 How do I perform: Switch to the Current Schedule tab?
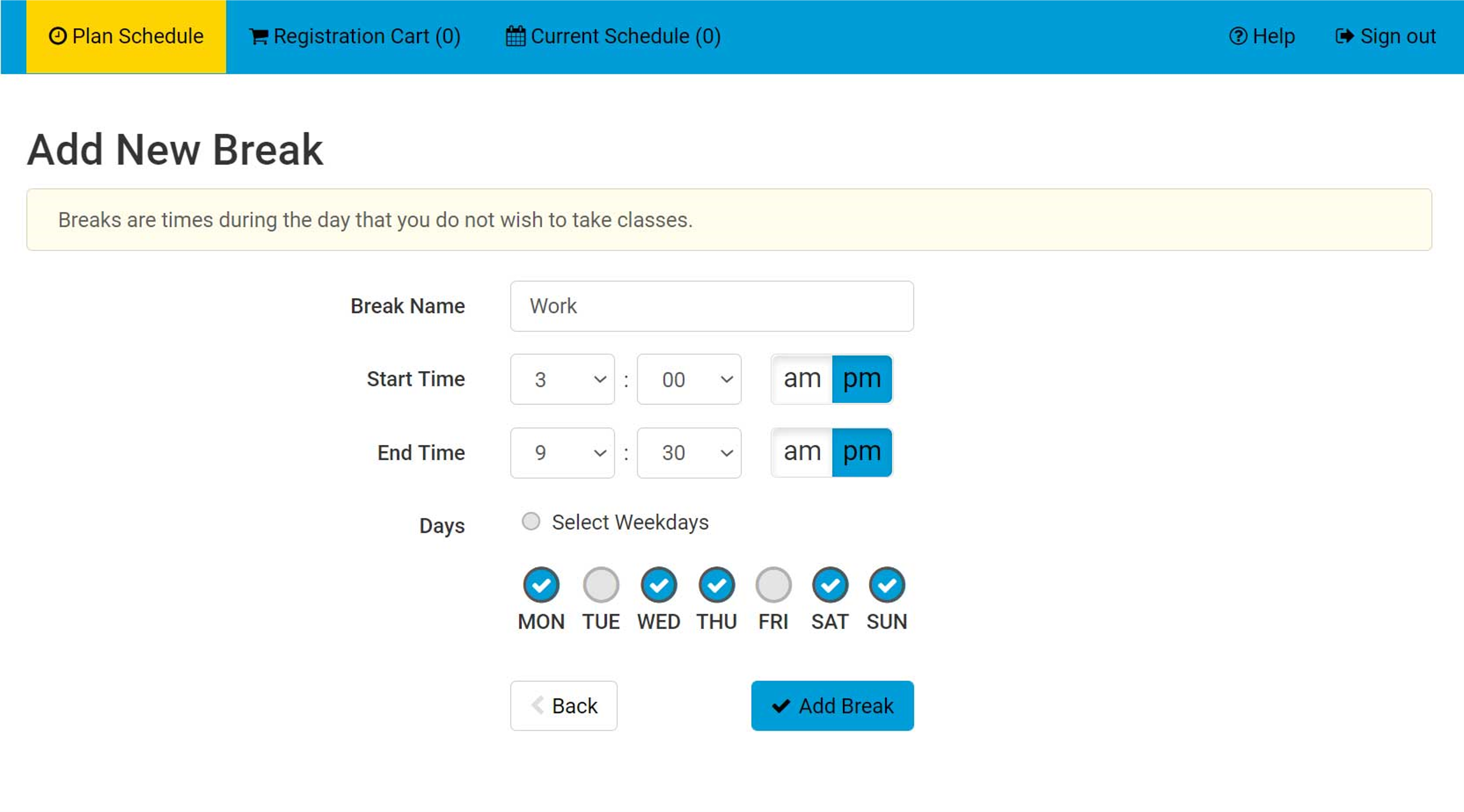pos(613,36)
